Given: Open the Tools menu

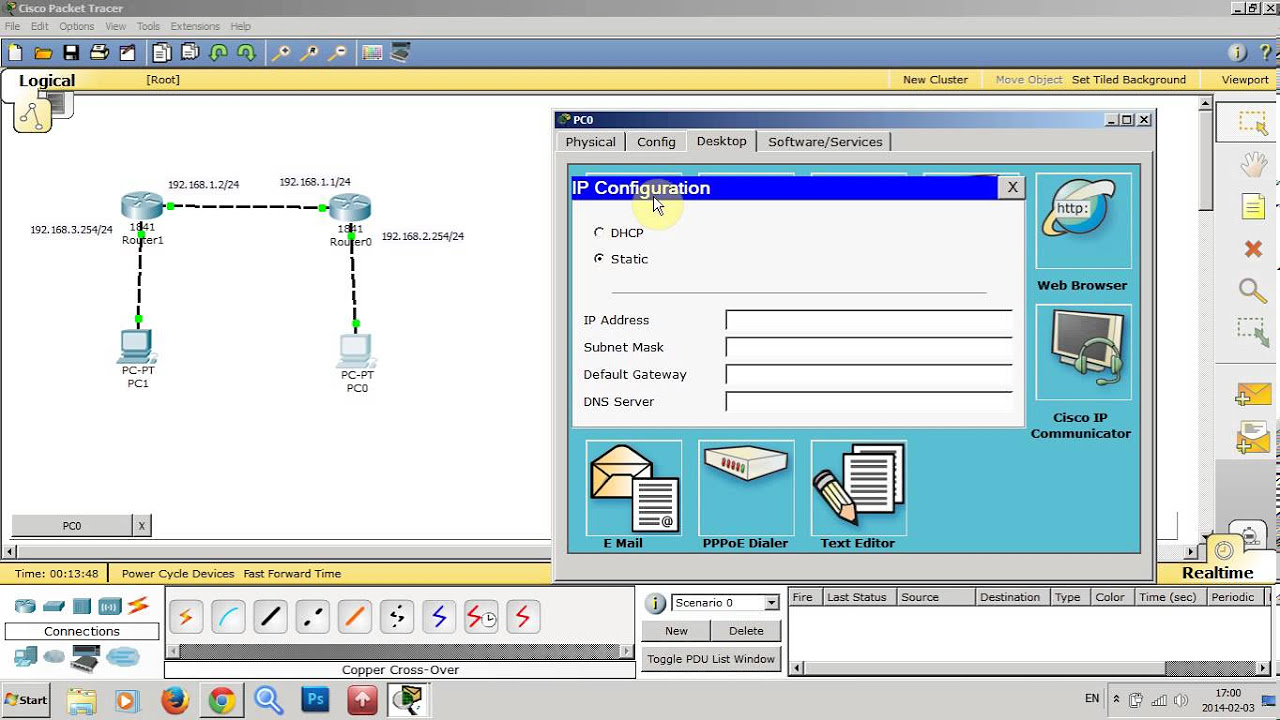Looking at the screenshot, I should (148, 26).
